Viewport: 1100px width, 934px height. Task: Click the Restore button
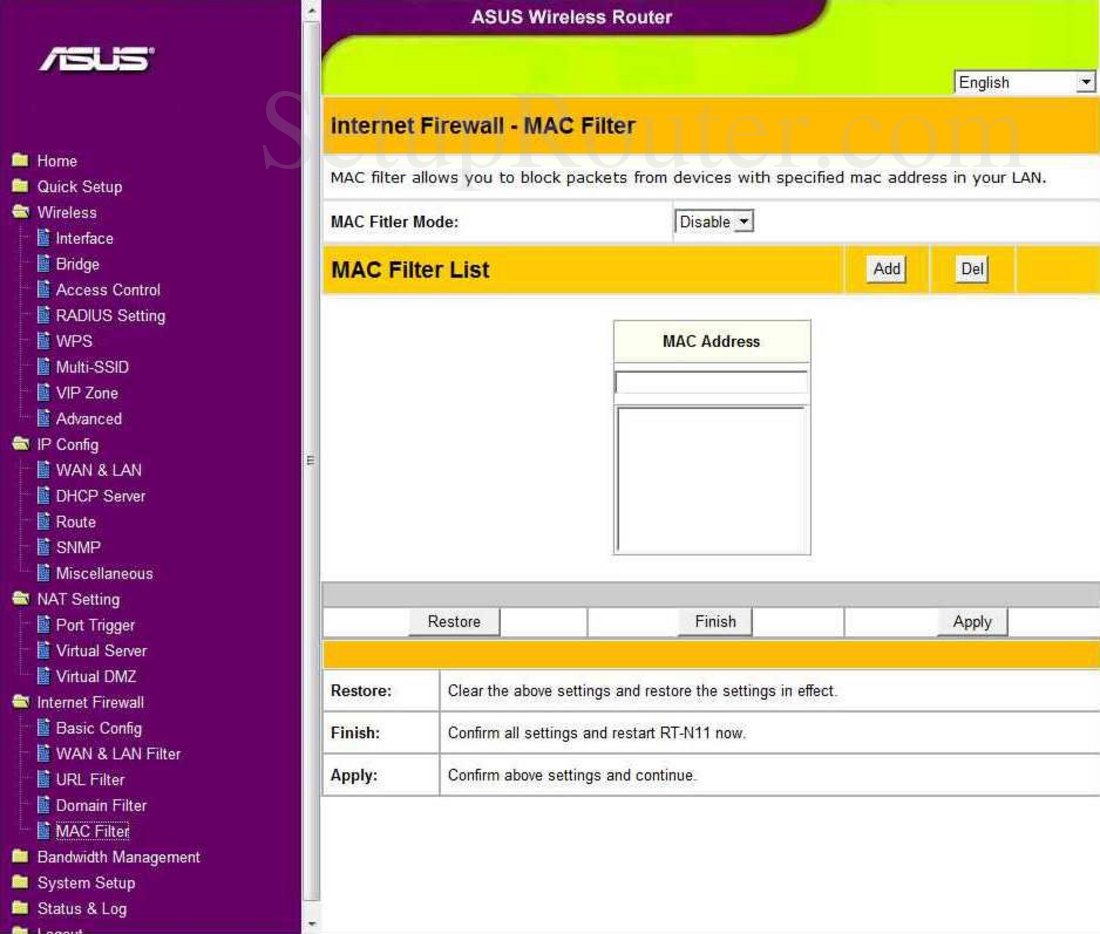click(453, 621)
